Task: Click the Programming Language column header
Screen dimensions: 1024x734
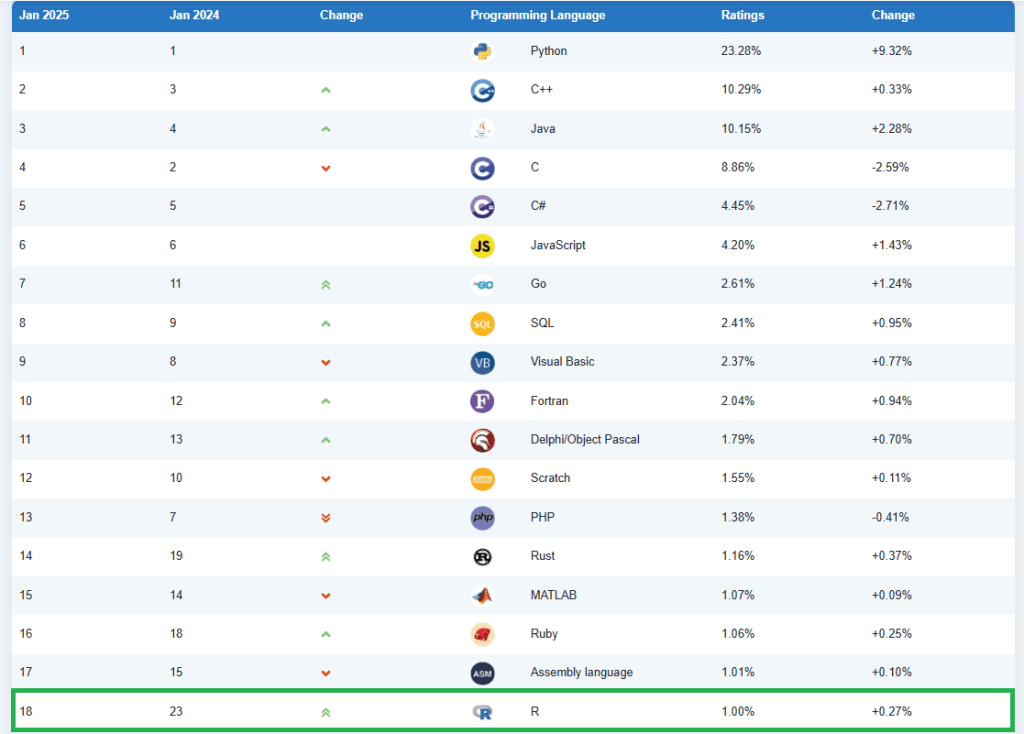Action: coord(537,15)
